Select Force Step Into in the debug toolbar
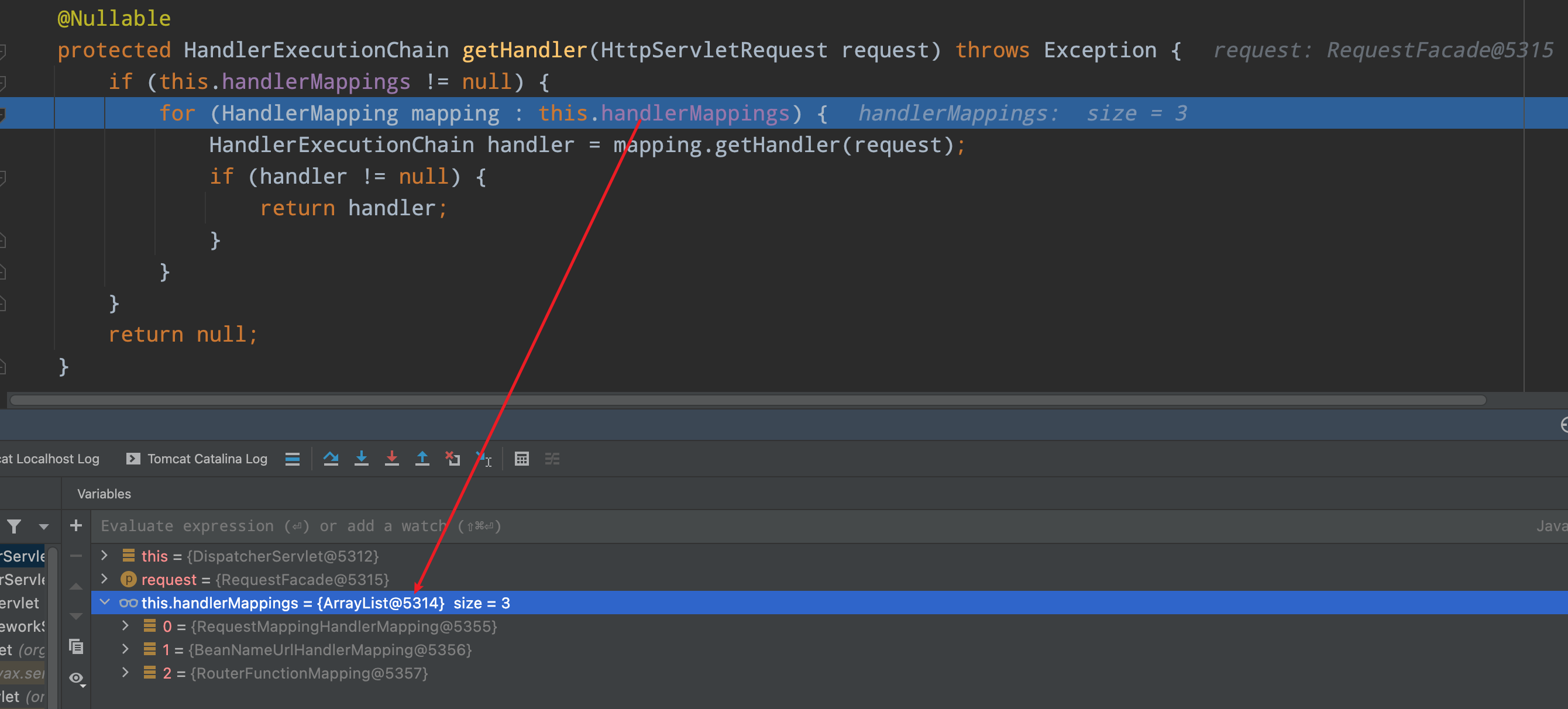Image resolution: width=1568 pixels, height=709 pixels. 393,458
